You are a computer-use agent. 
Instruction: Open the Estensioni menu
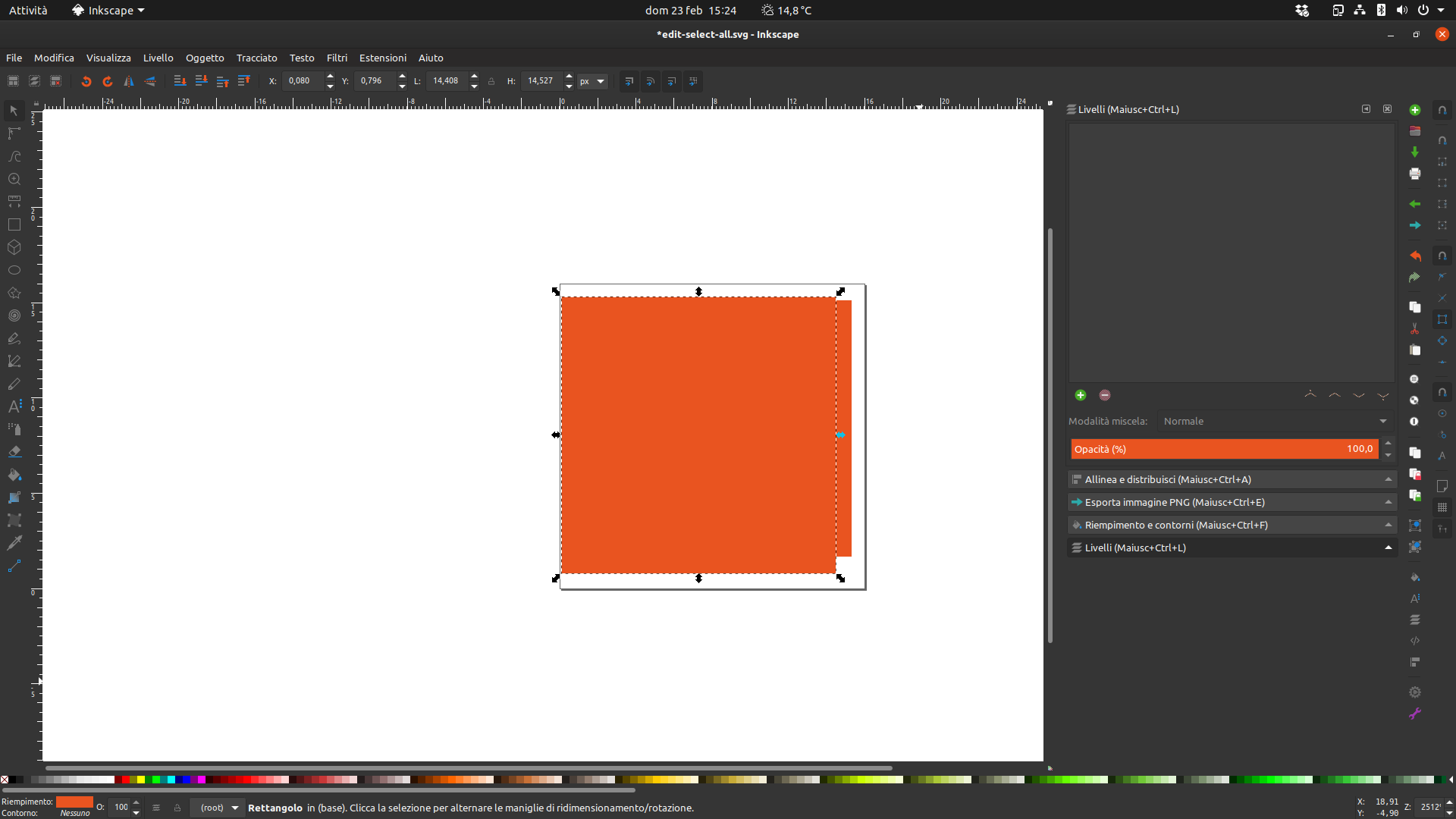382,58
